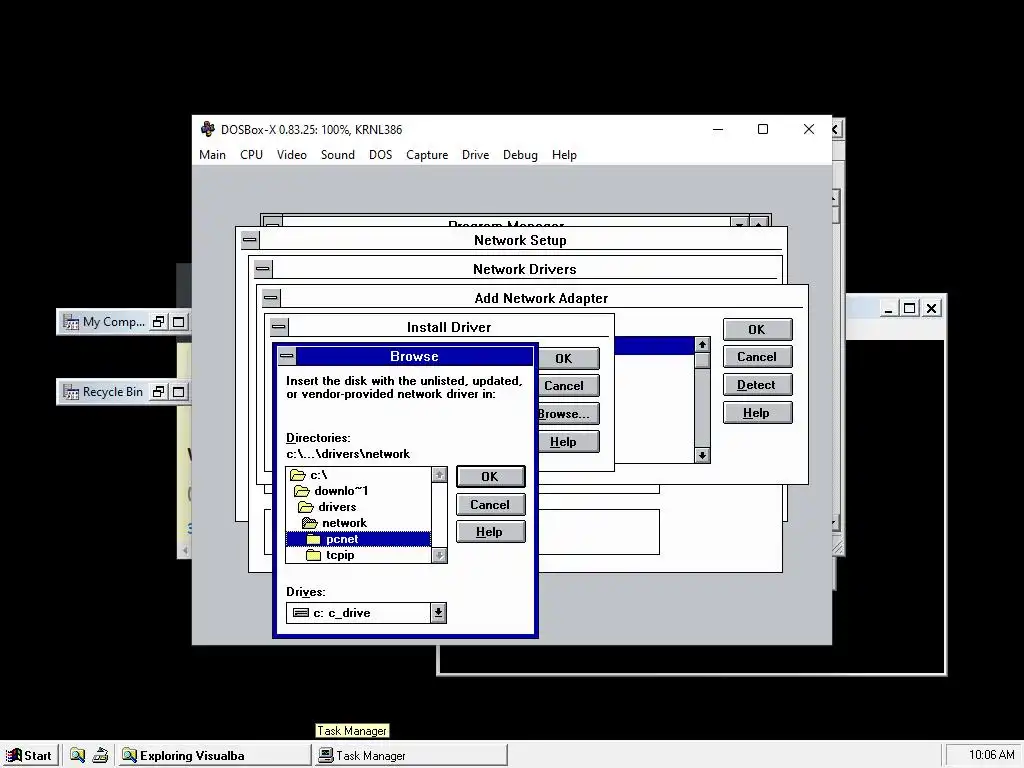The image size is (1024, 768).
Task: Open the Install Driver control-menu box
Action: click(279, 327)
